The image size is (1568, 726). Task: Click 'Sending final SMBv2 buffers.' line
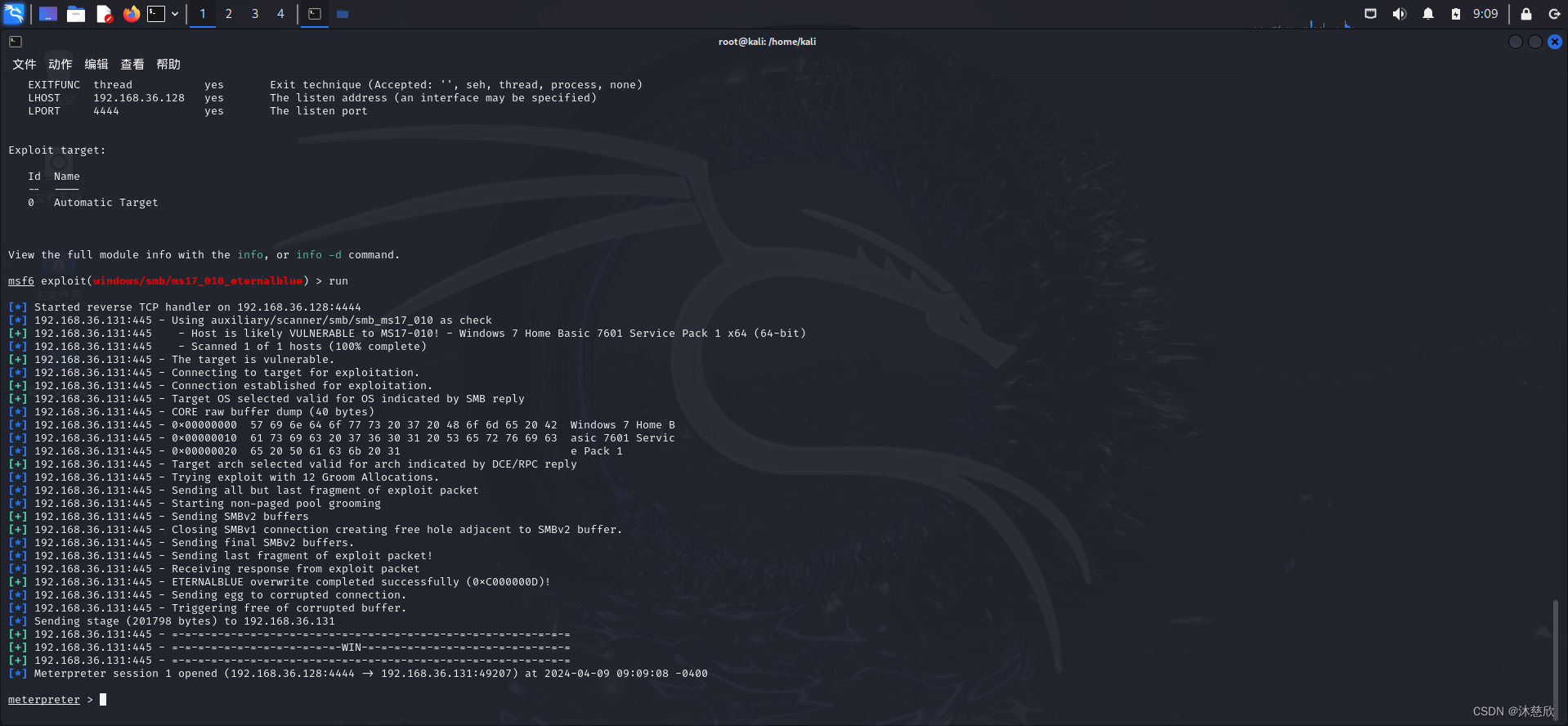(x=181, y=543)
